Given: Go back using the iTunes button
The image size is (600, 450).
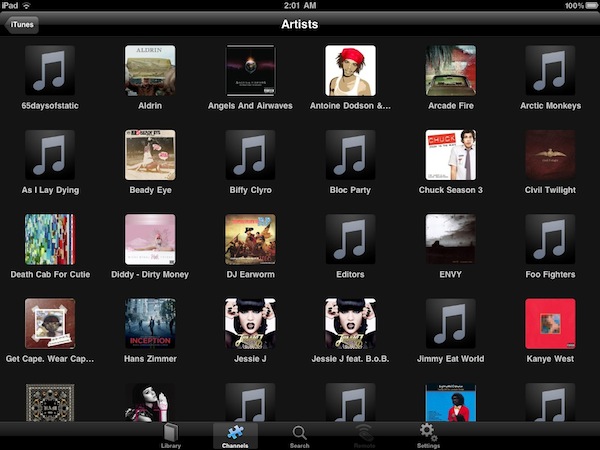Looking at the screenshot, I should pos(21,24).
